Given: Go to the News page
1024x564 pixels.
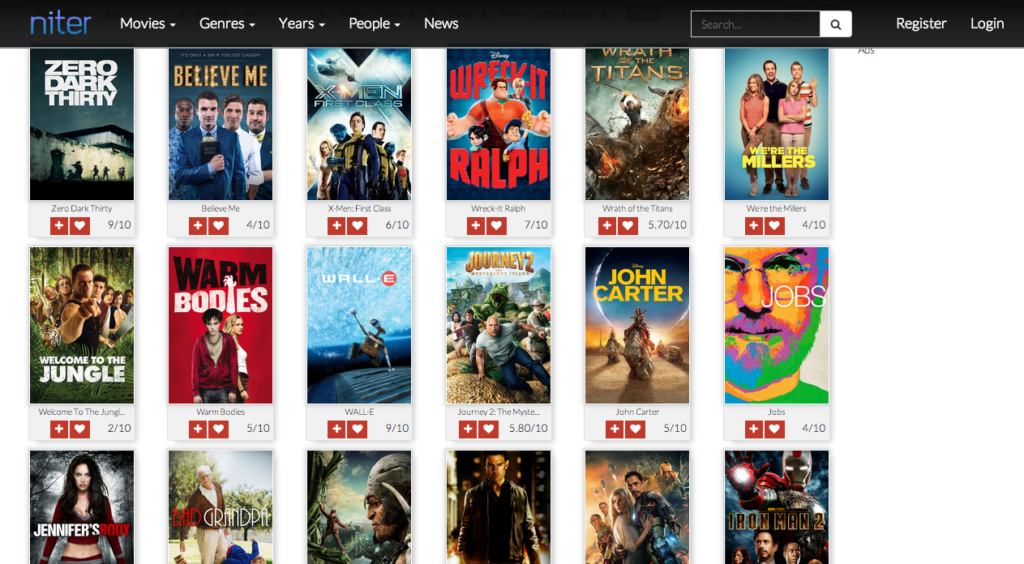Looking at the screenshot, I should pos(441,24).
